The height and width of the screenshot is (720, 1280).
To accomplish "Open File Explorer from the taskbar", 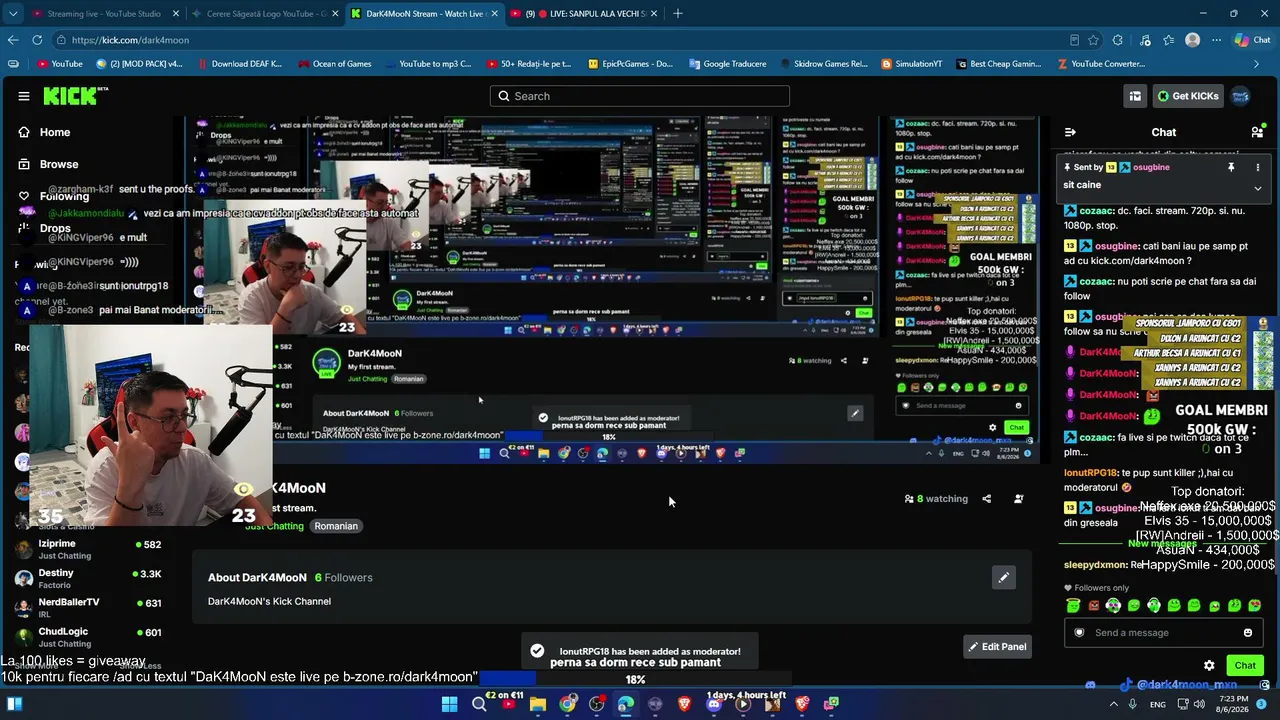I will [538, 704].
